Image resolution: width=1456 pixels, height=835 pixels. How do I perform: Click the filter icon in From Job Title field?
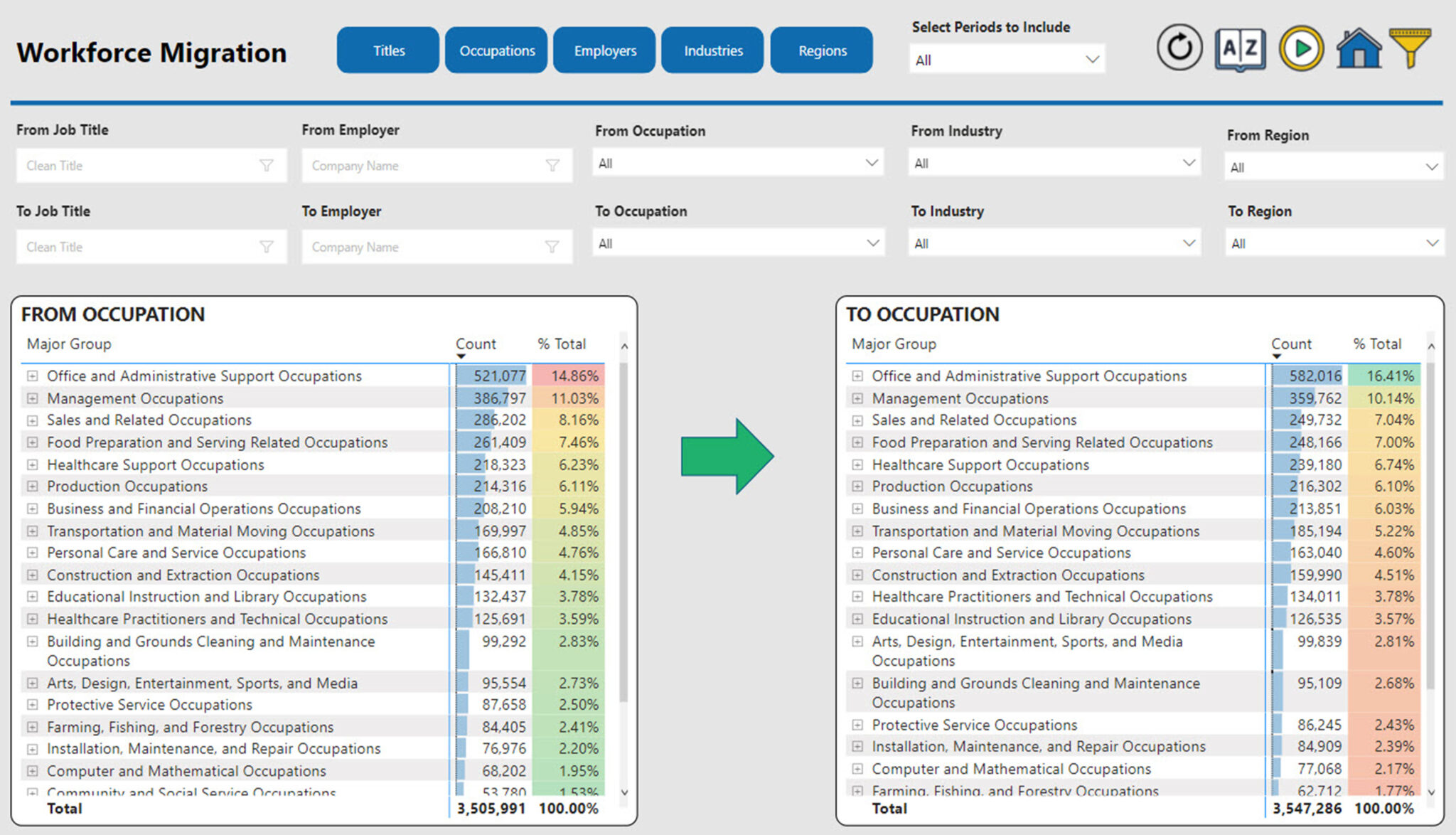pyautogui.click(x=267, y=166)
